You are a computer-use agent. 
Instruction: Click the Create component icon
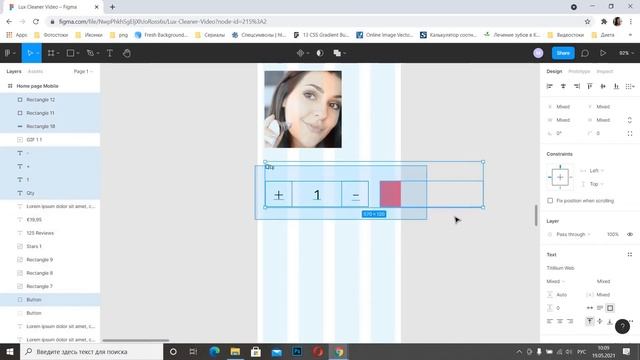[x=300, y=53]
